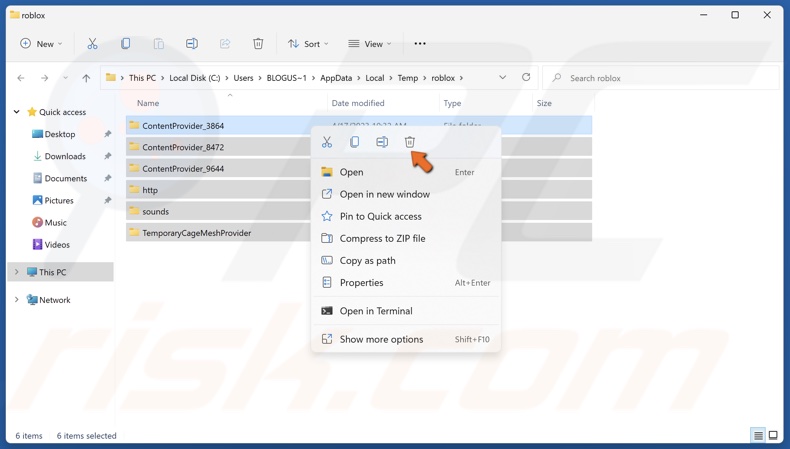Open the New item dropdown
Screen dimensions: 790x449
41,44
